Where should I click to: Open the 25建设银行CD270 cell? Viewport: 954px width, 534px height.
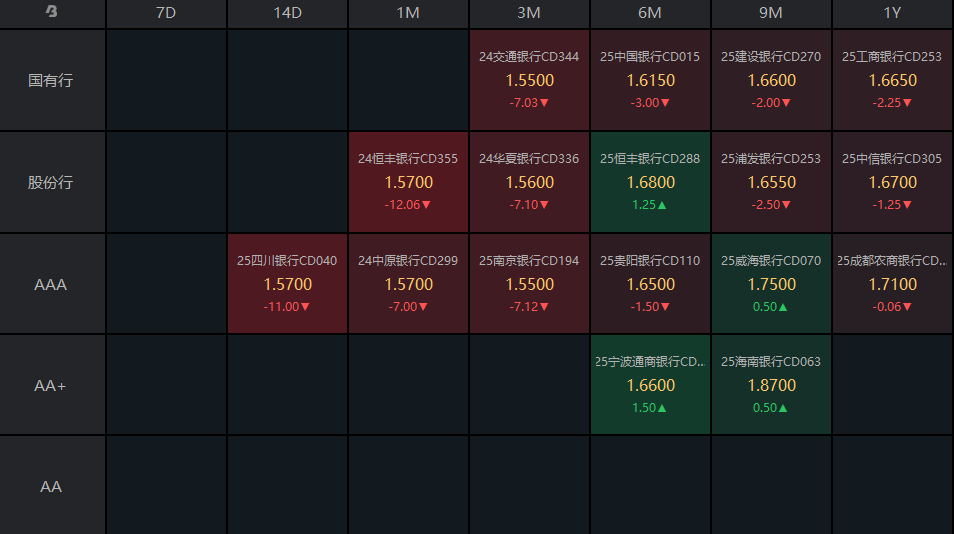tap(771, 80)
